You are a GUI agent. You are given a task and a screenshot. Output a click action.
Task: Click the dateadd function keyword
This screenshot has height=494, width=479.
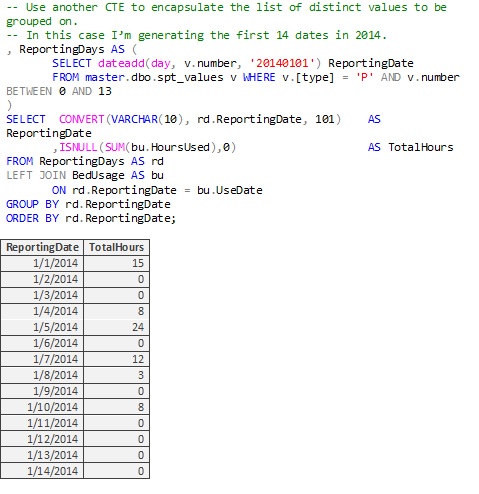[x=121, y=63]
